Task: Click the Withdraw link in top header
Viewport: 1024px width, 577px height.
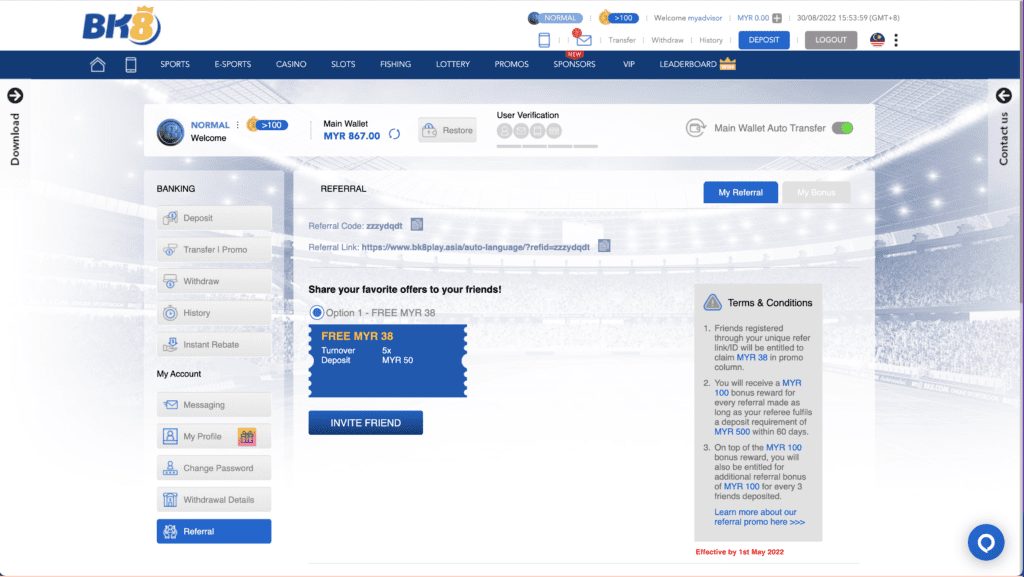Action: pos(667,40)
